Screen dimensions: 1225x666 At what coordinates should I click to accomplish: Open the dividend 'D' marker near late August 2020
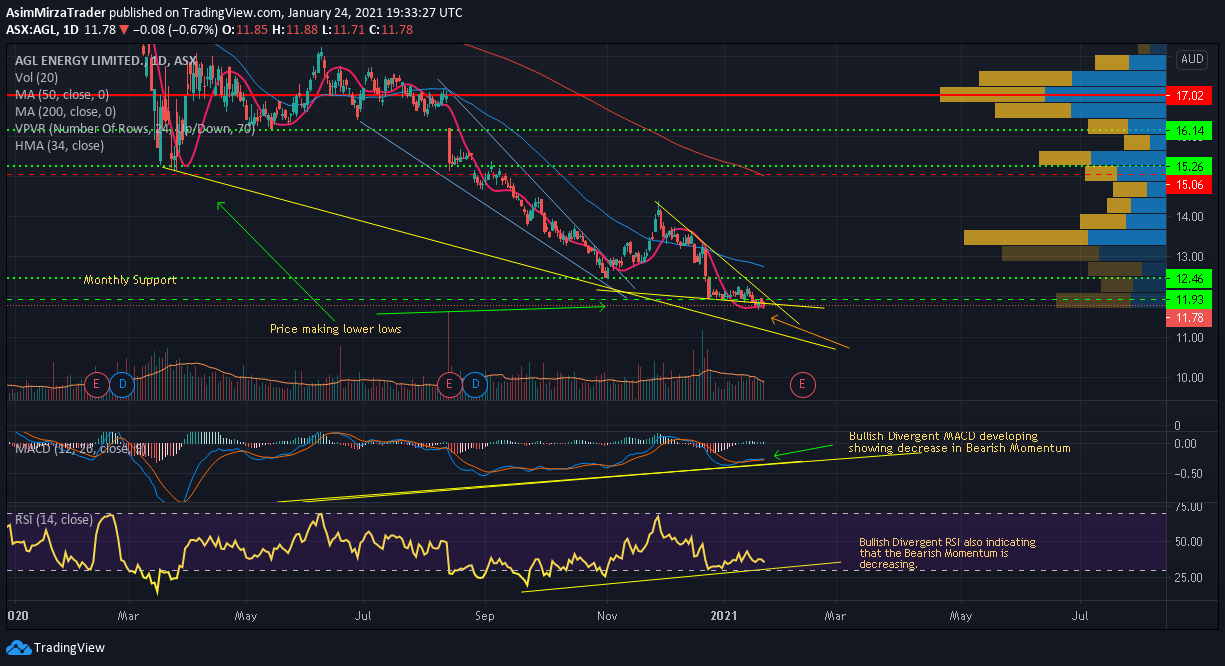point(475,383)
